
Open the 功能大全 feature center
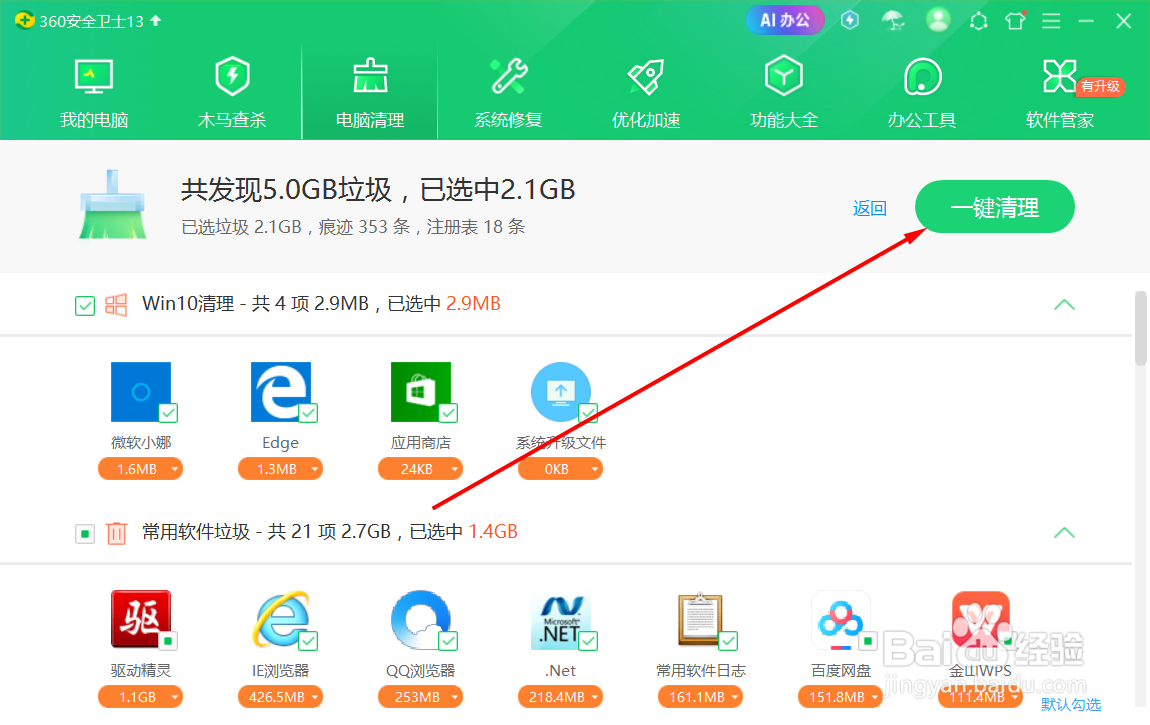[x=783, y=90]
